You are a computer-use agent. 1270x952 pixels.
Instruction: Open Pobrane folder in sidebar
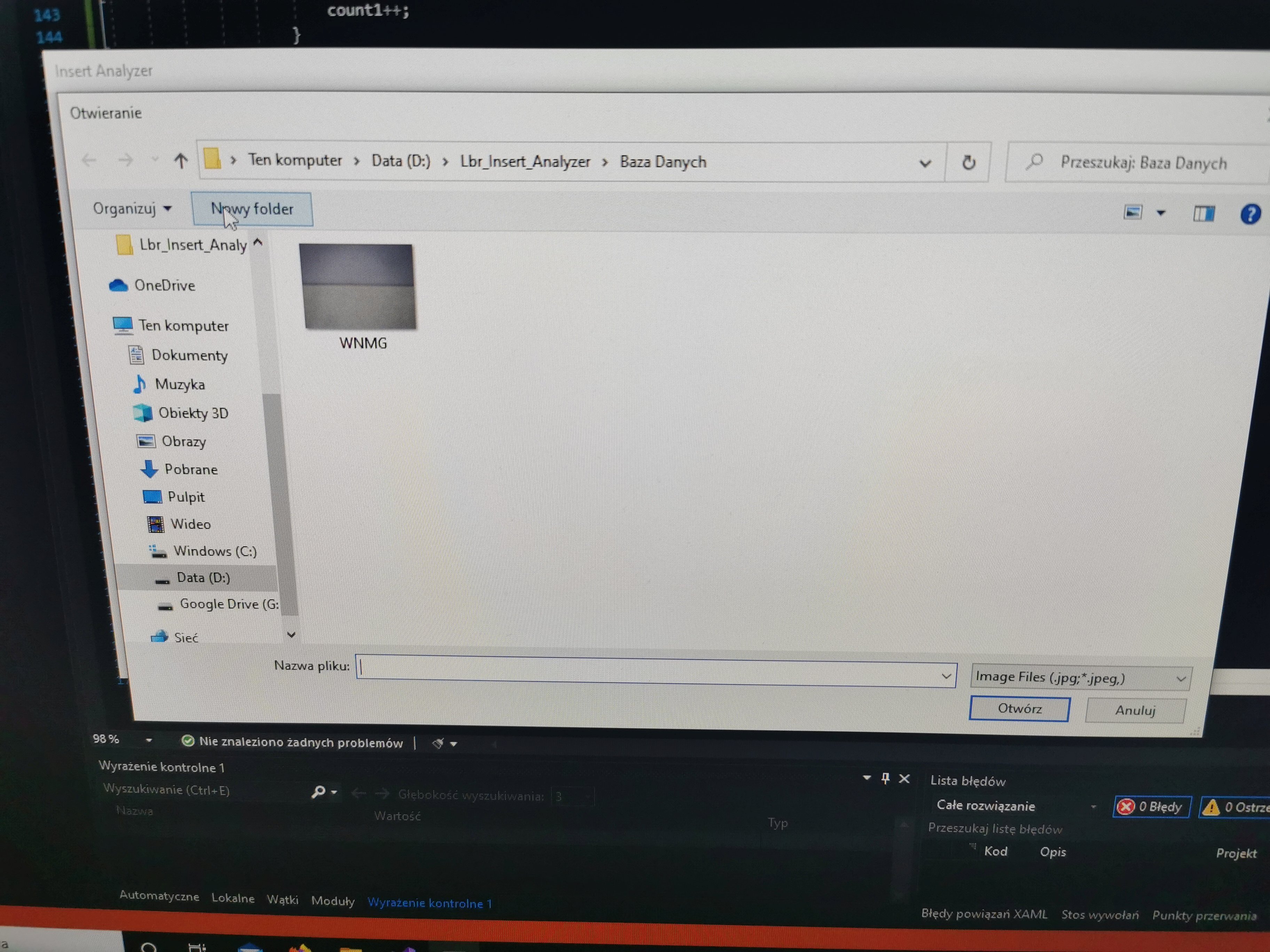coord(179,469)
